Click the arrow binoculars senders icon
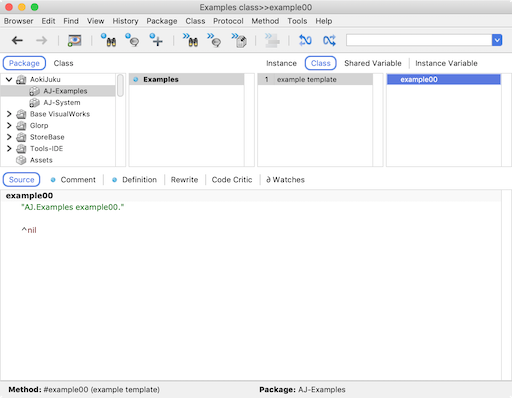 click(x=190, y=40)
